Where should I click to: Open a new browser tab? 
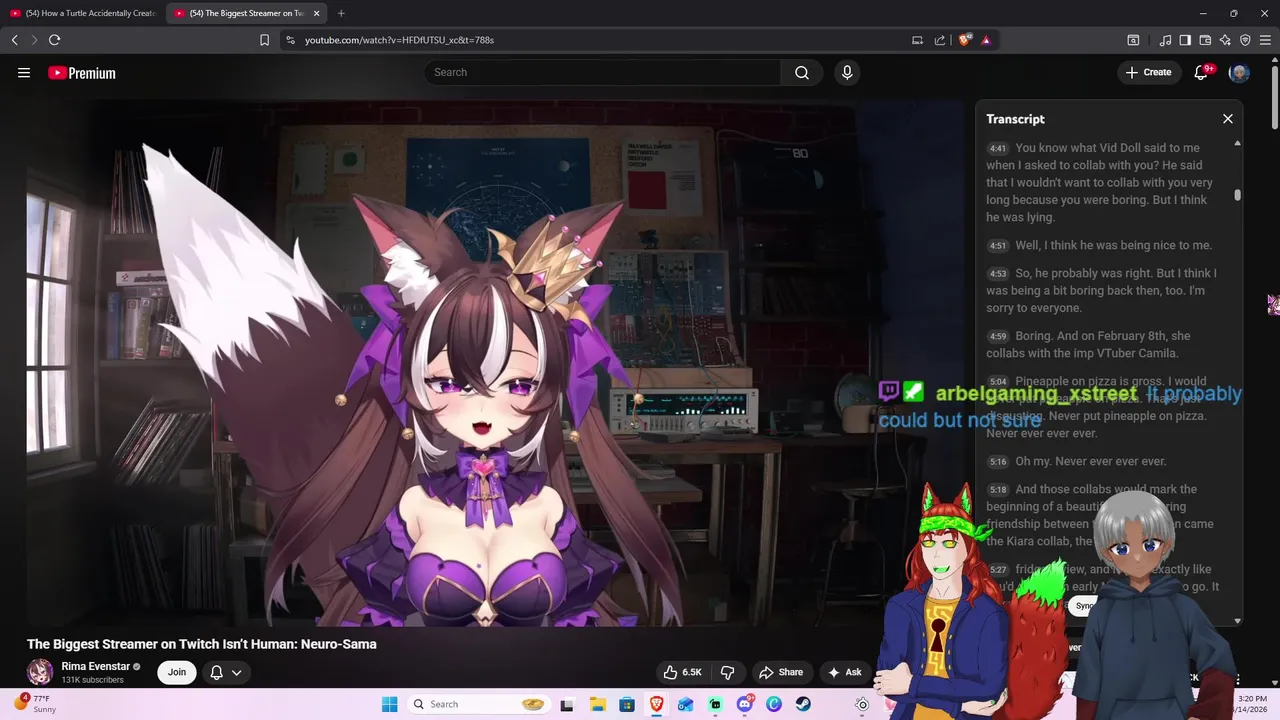point(341,13)
